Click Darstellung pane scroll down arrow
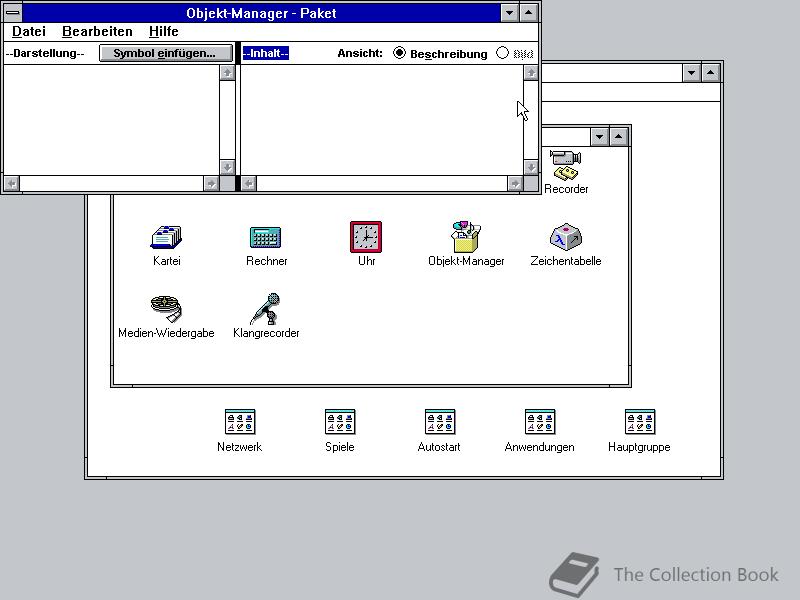Image resolution: width=800 pixels, height=600 pixels. tap(227, 167)
